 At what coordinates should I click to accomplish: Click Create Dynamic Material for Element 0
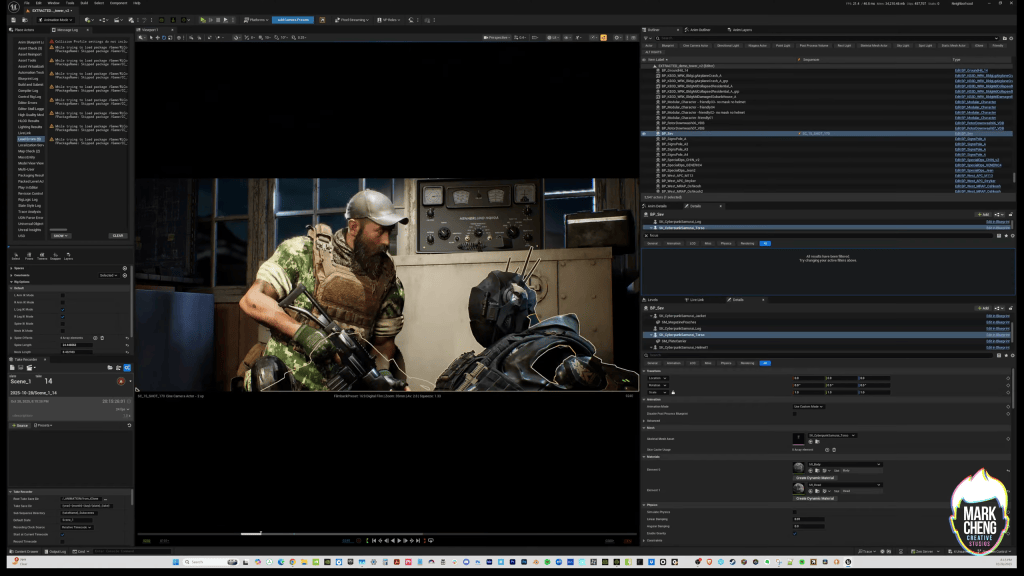point(814,477)
